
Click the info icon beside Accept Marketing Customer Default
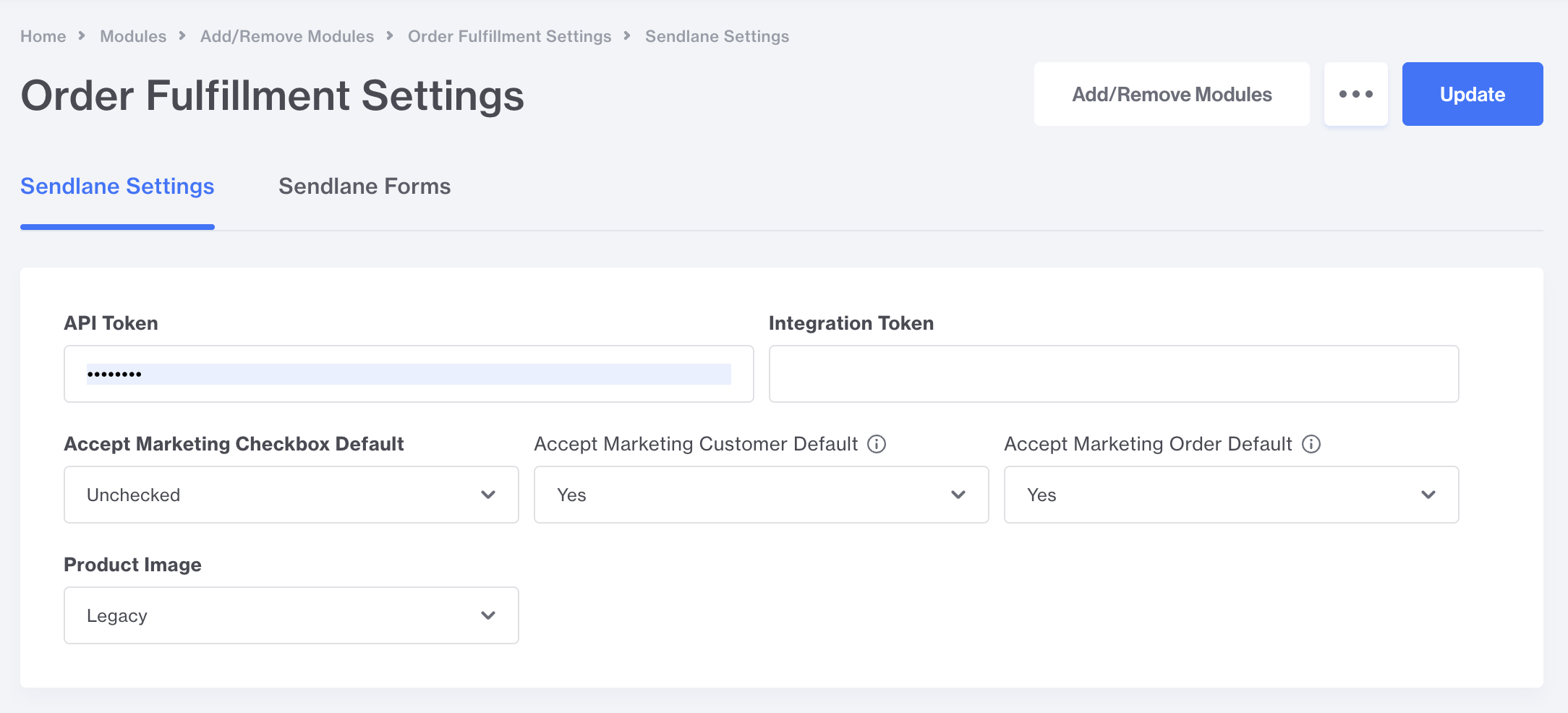click(877, 444)
